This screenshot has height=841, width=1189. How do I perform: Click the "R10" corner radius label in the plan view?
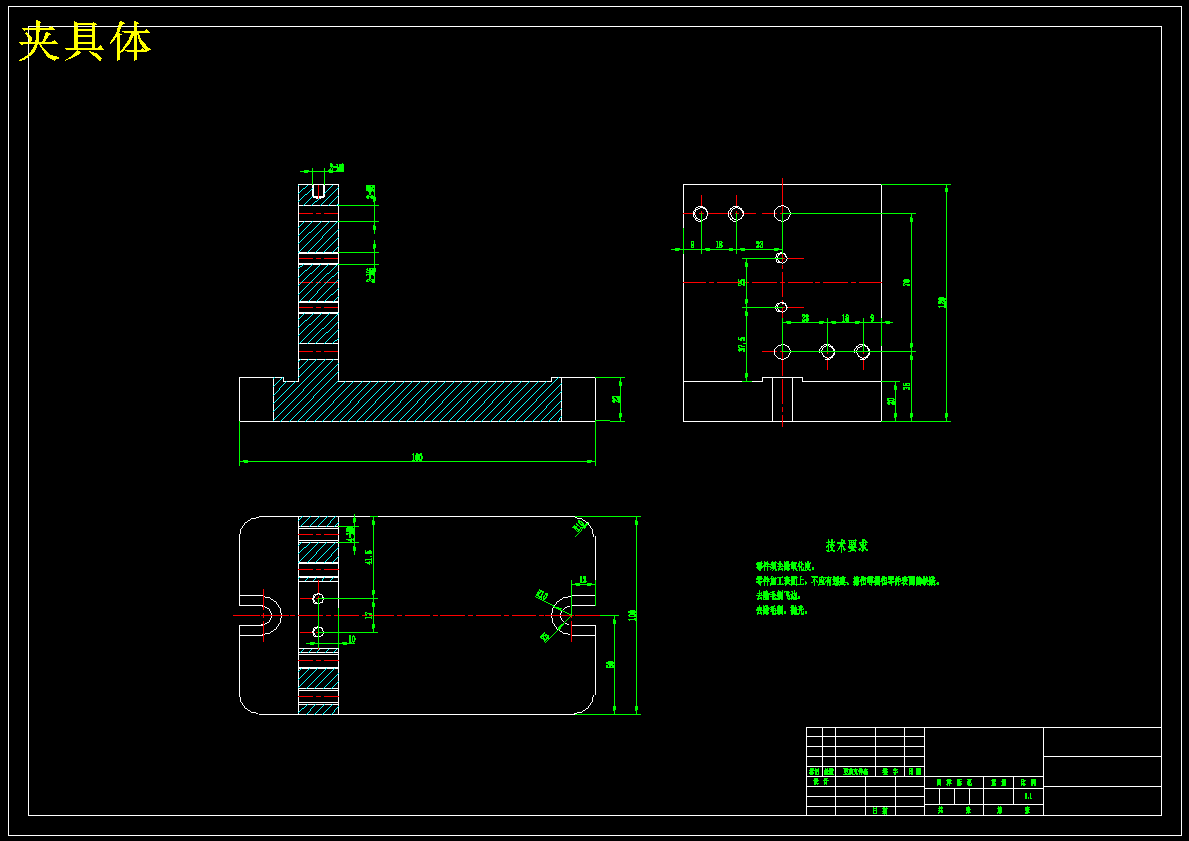pyautogui.click(x=579, y=524)
